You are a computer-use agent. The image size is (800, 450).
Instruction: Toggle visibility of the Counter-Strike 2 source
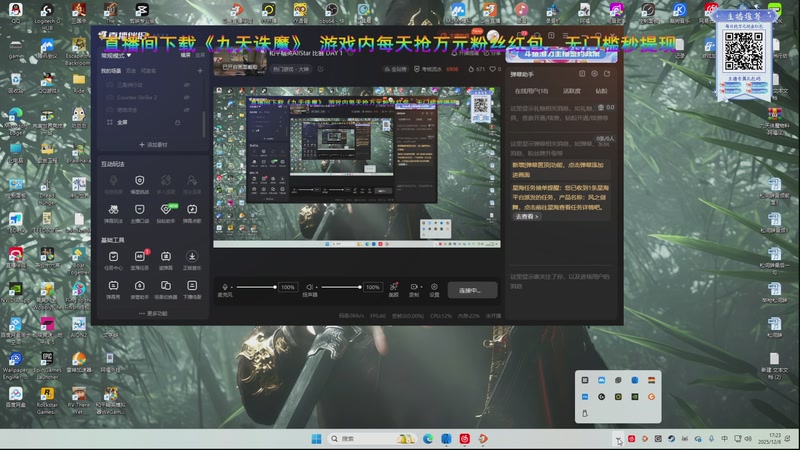187,97
